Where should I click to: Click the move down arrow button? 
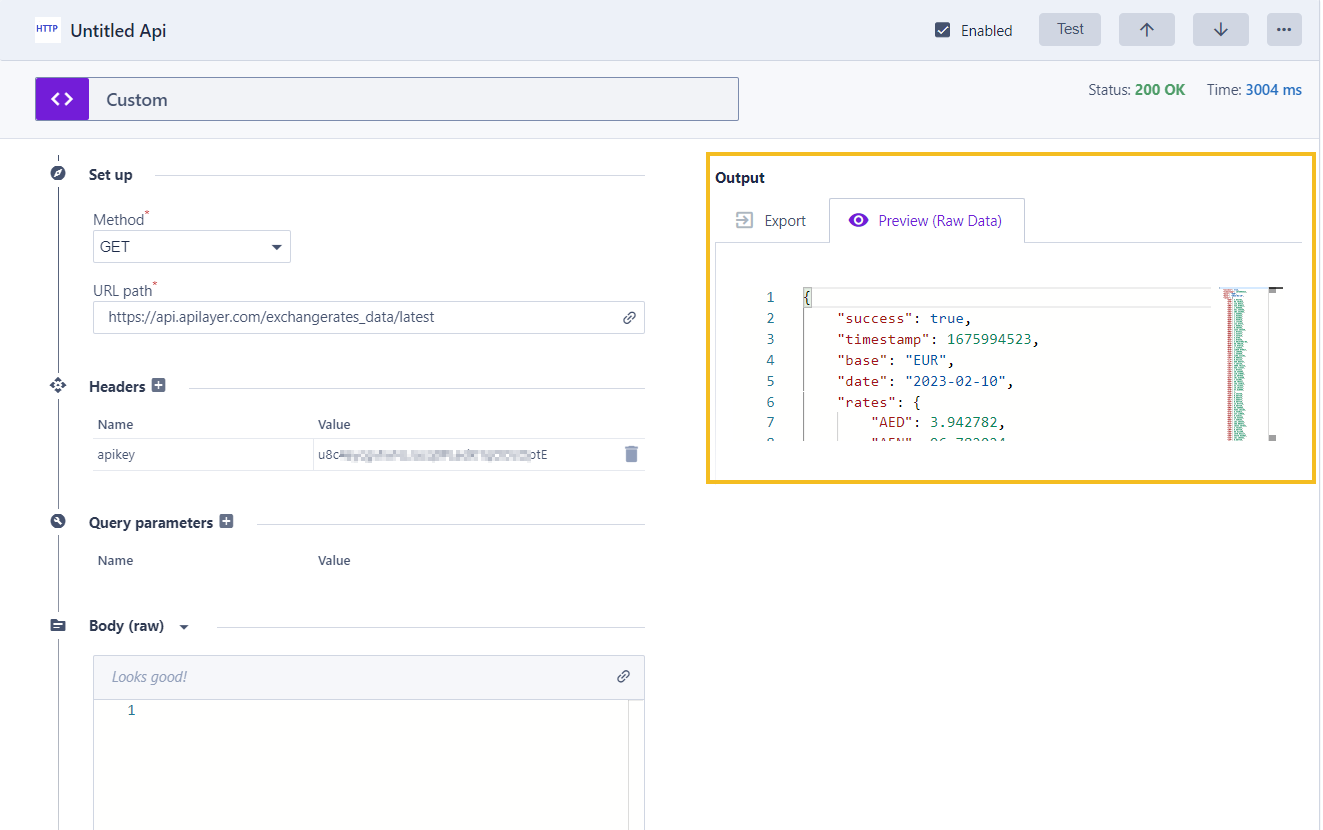click(1220, 30)
